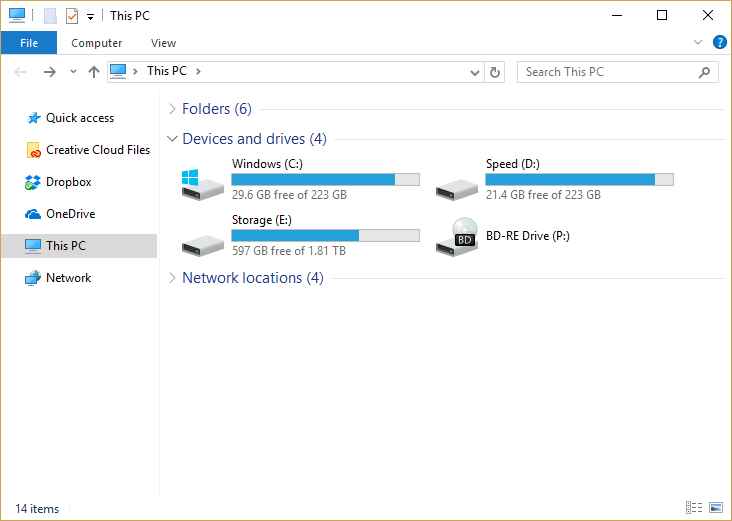732x521 pixels.
Task: Click the Properties checkmark icon in title bar
Action: point(72,16)
